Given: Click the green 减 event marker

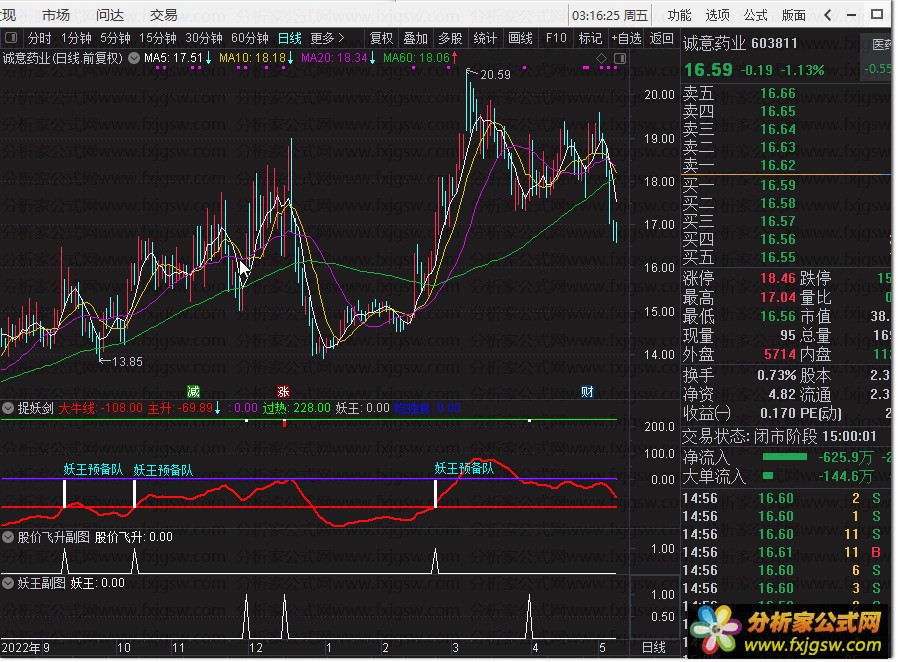Looking at the screenshot, I should (x=194, y=392).
